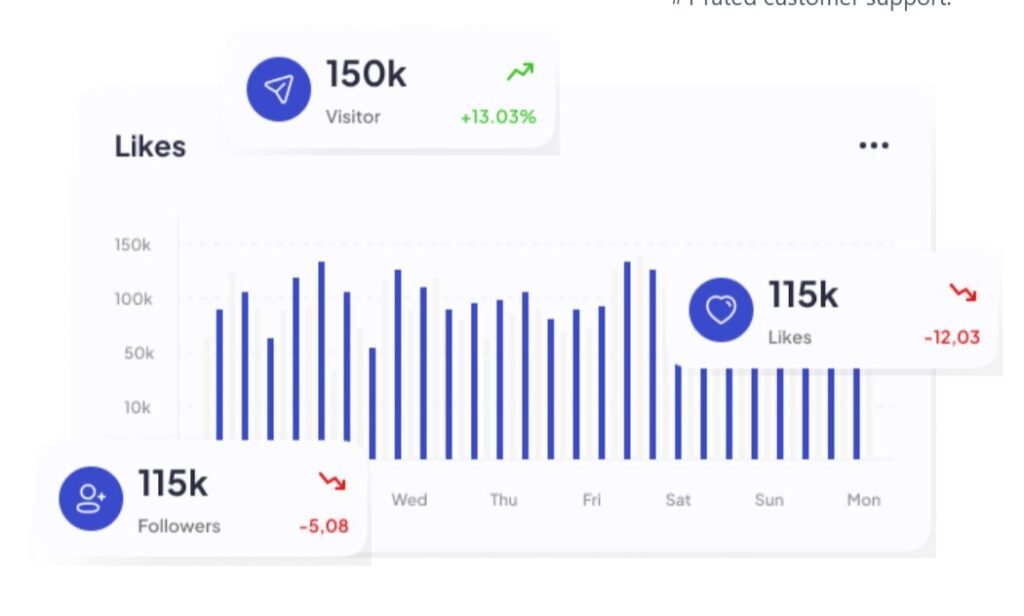Click the Visitor label

click(353, 117)
